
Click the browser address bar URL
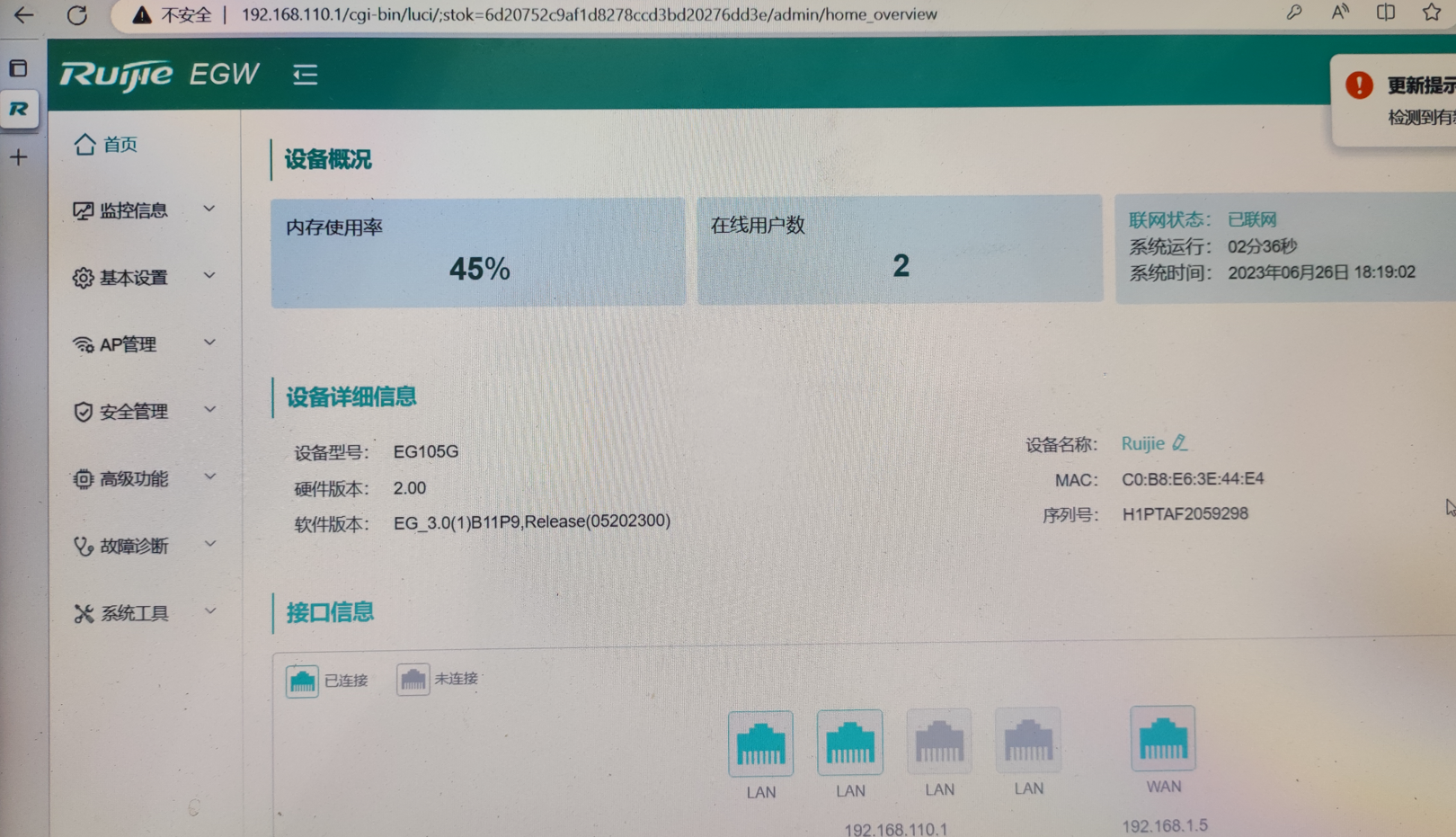[x=589, y=14]
